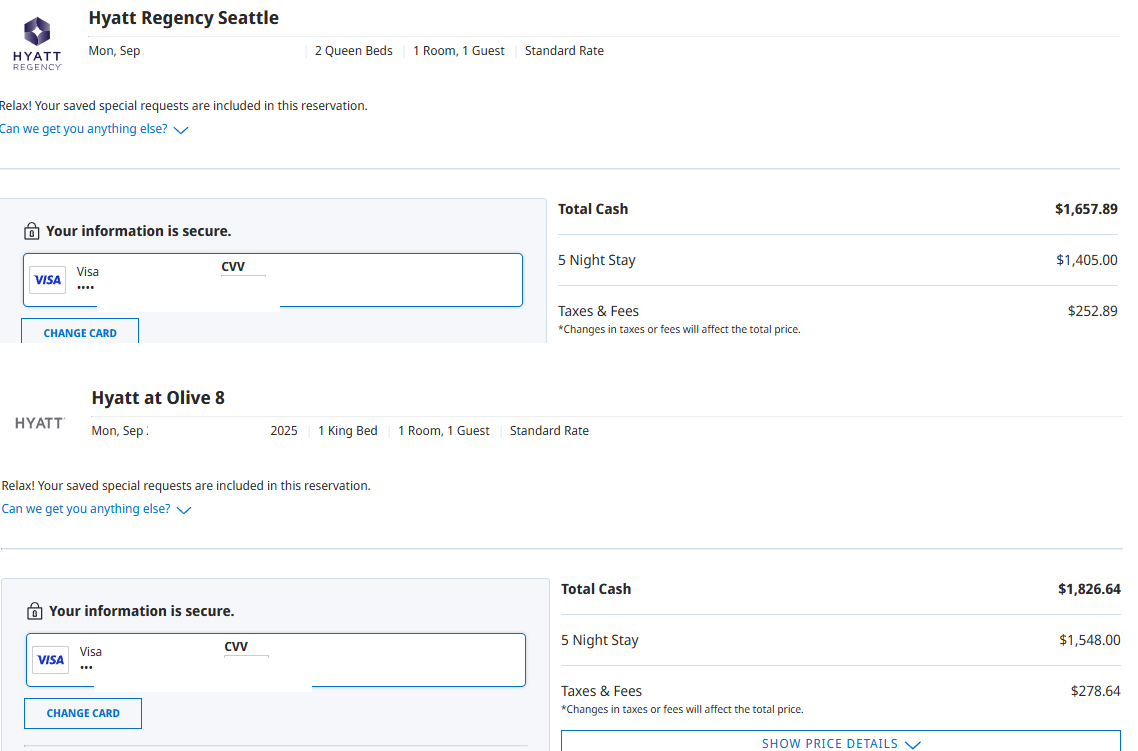
Task: Click the Visa card logo for Hyatt Regency Seattle
Action: 48,280
